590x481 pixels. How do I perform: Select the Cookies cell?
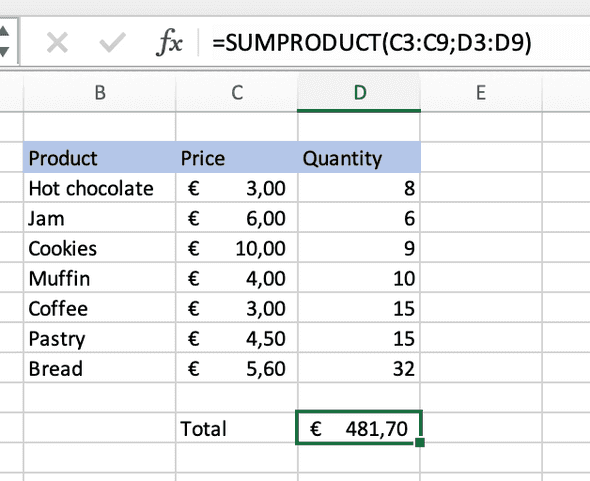pyautogui.click(x=99, y=248)
